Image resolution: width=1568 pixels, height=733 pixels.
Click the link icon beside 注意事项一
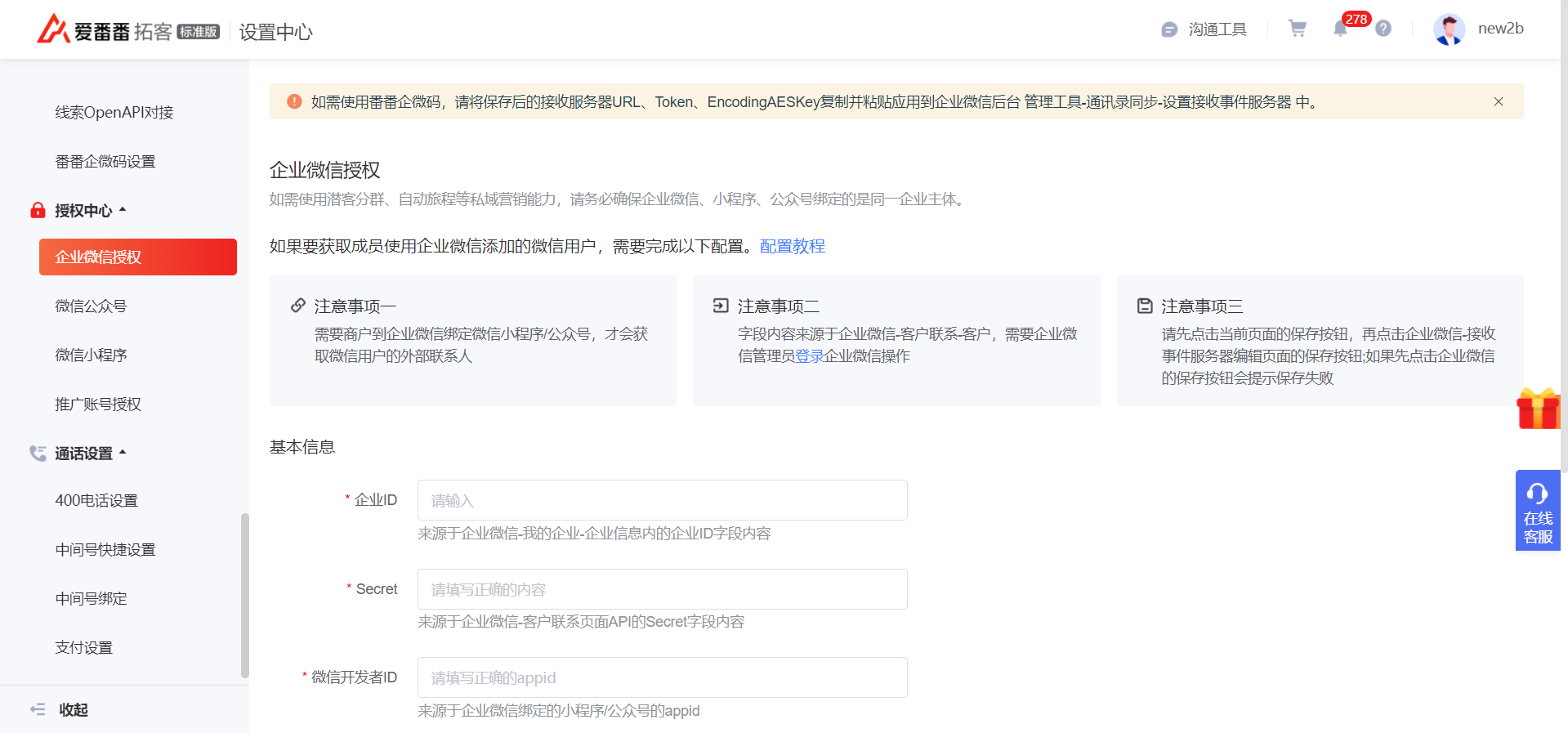tap(298, 306)
